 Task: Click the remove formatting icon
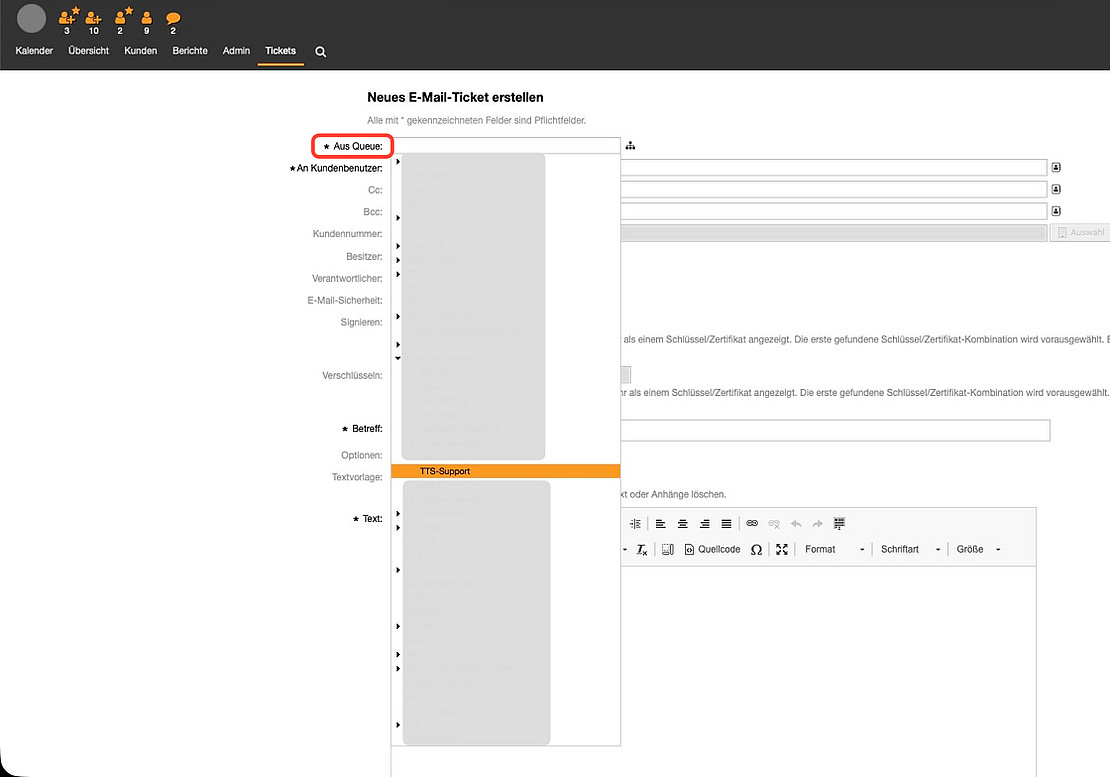coord(642,549)
